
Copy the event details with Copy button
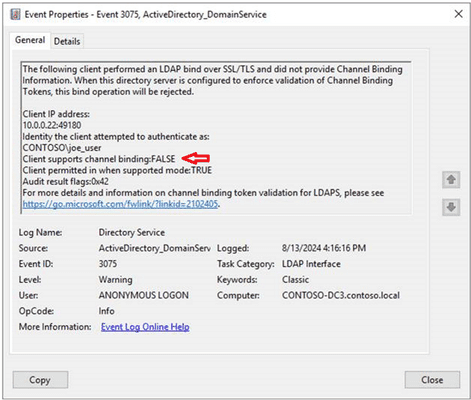coord(40,380)
